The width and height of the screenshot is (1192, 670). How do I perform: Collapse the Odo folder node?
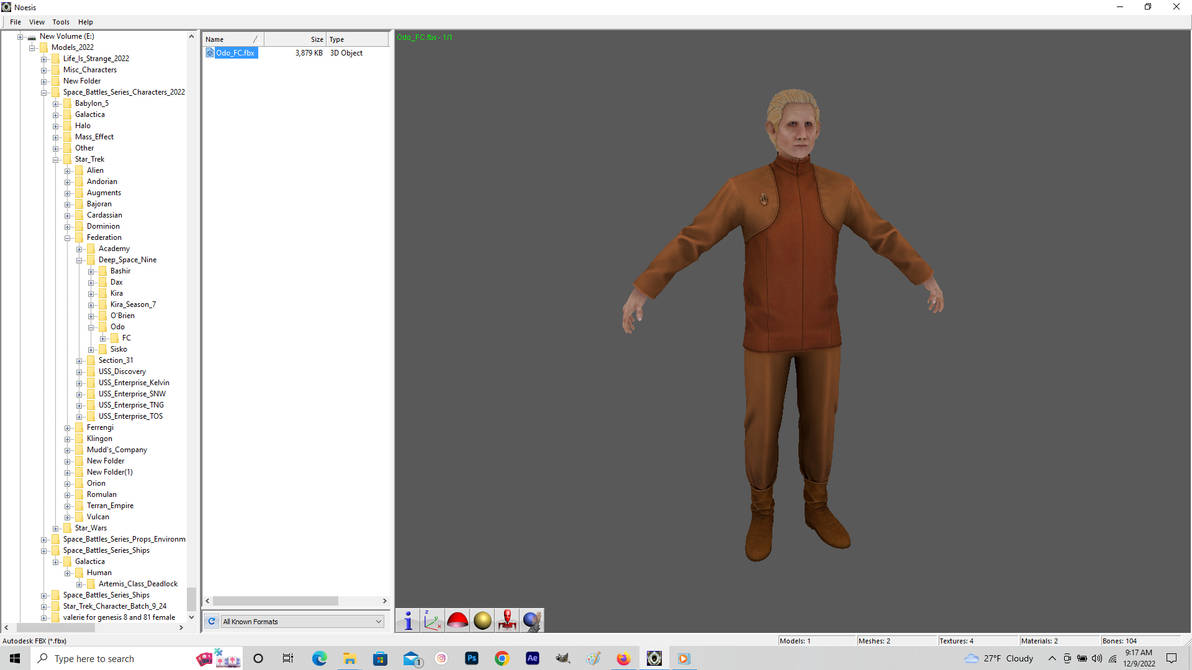[x=91, y=327]
